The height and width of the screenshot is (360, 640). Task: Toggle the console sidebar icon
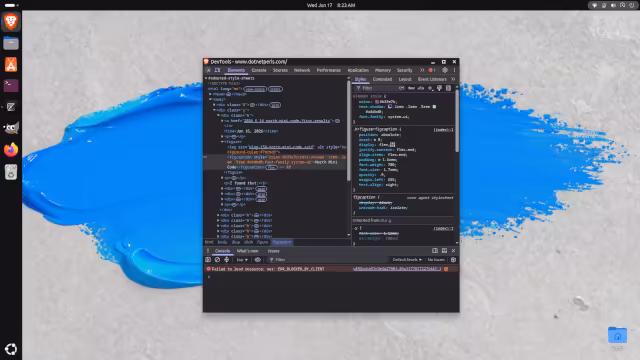click(208, 260)
